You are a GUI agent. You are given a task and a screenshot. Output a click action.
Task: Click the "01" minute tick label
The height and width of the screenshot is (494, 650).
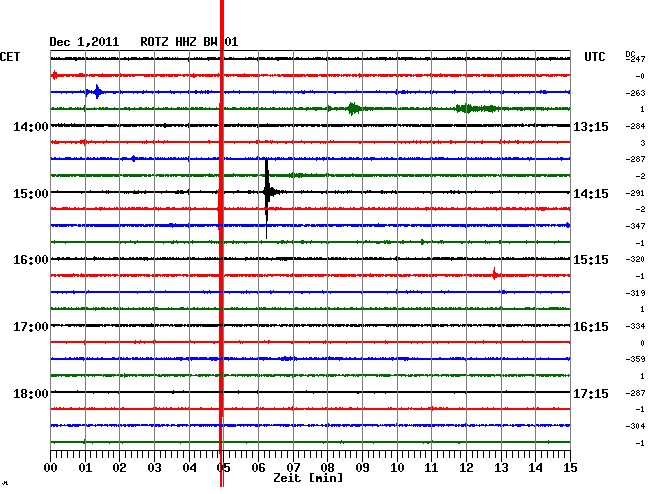click(85, 468)
